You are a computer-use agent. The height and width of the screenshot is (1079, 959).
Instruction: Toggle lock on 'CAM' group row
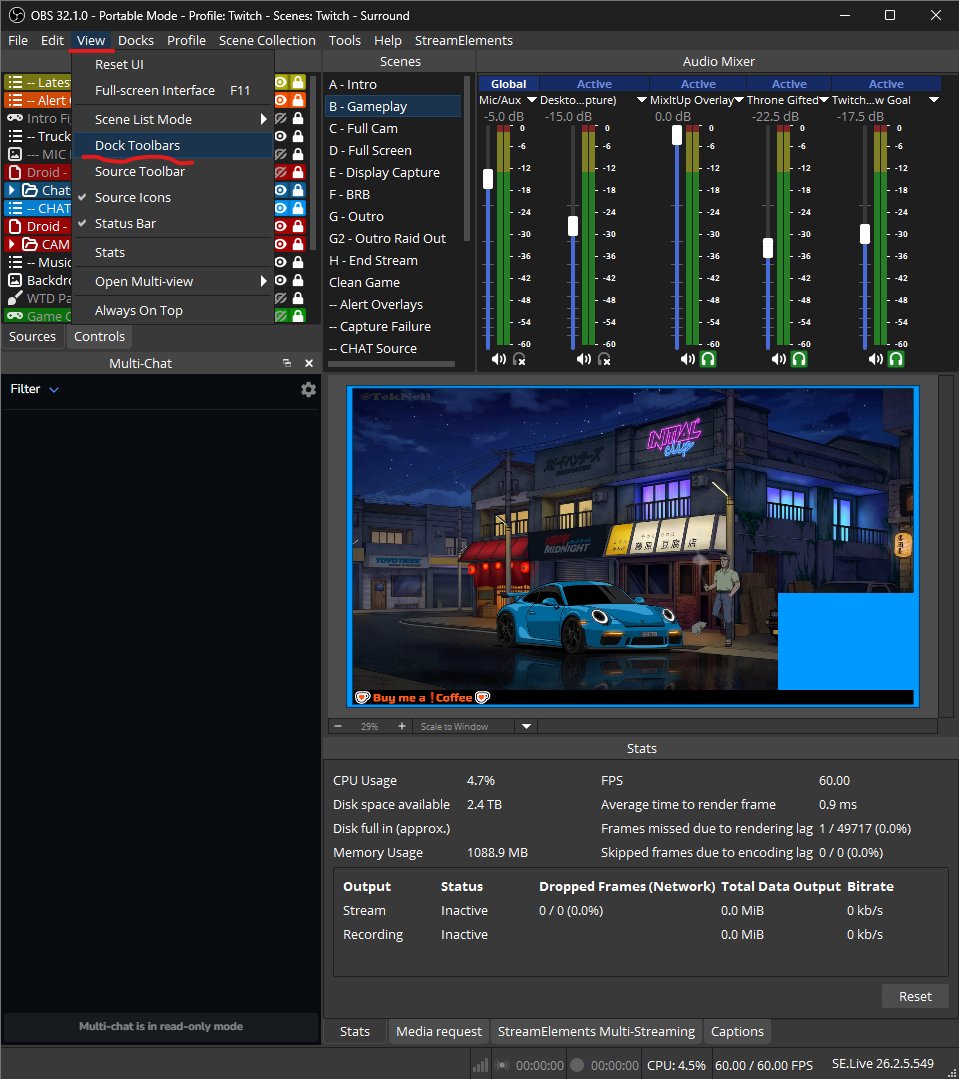[x=298, y=244]
